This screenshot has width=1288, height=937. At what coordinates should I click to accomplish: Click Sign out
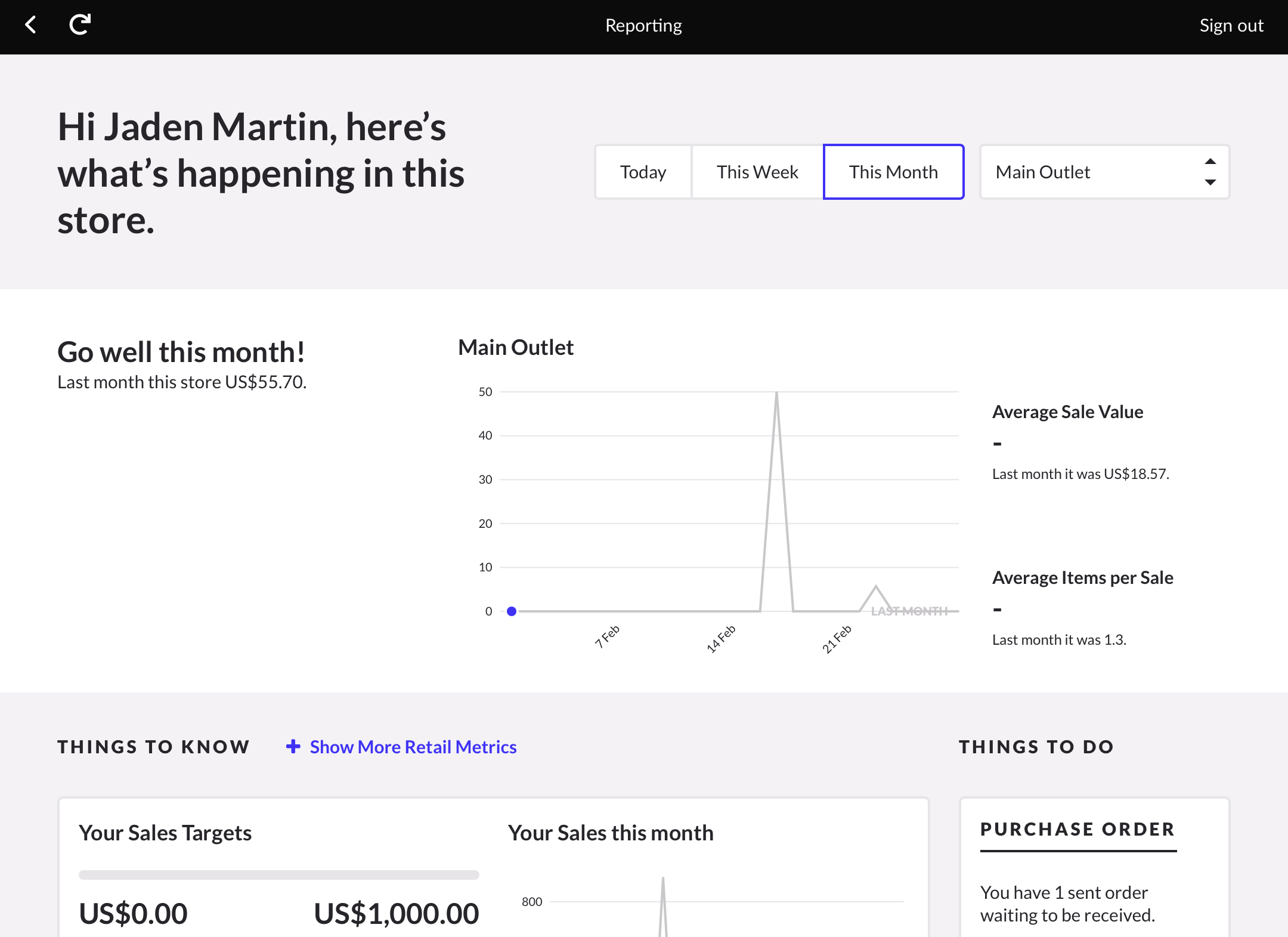click(1231, 26)
